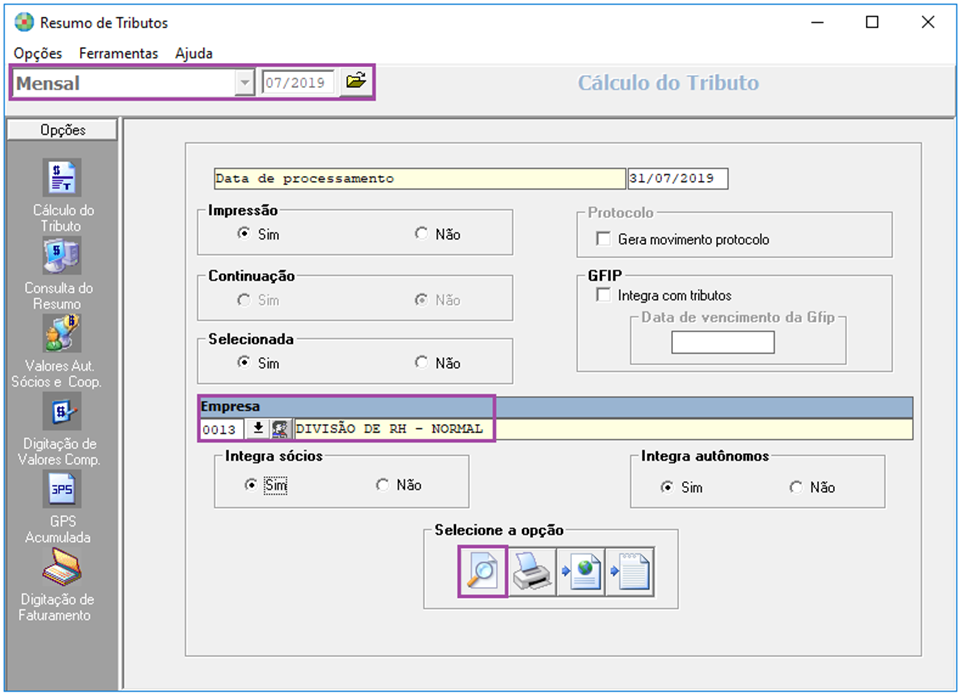This screenshot has width=961, height=698.
Task: Click the Empresa download arrow icon
Action: [x=258, y=428]
